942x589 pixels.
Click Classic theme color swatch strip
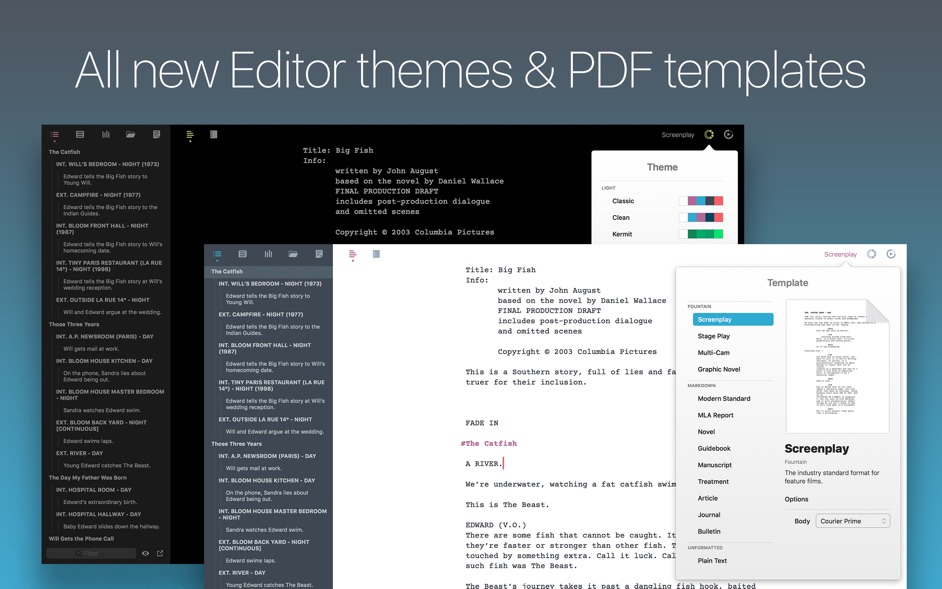700,201
